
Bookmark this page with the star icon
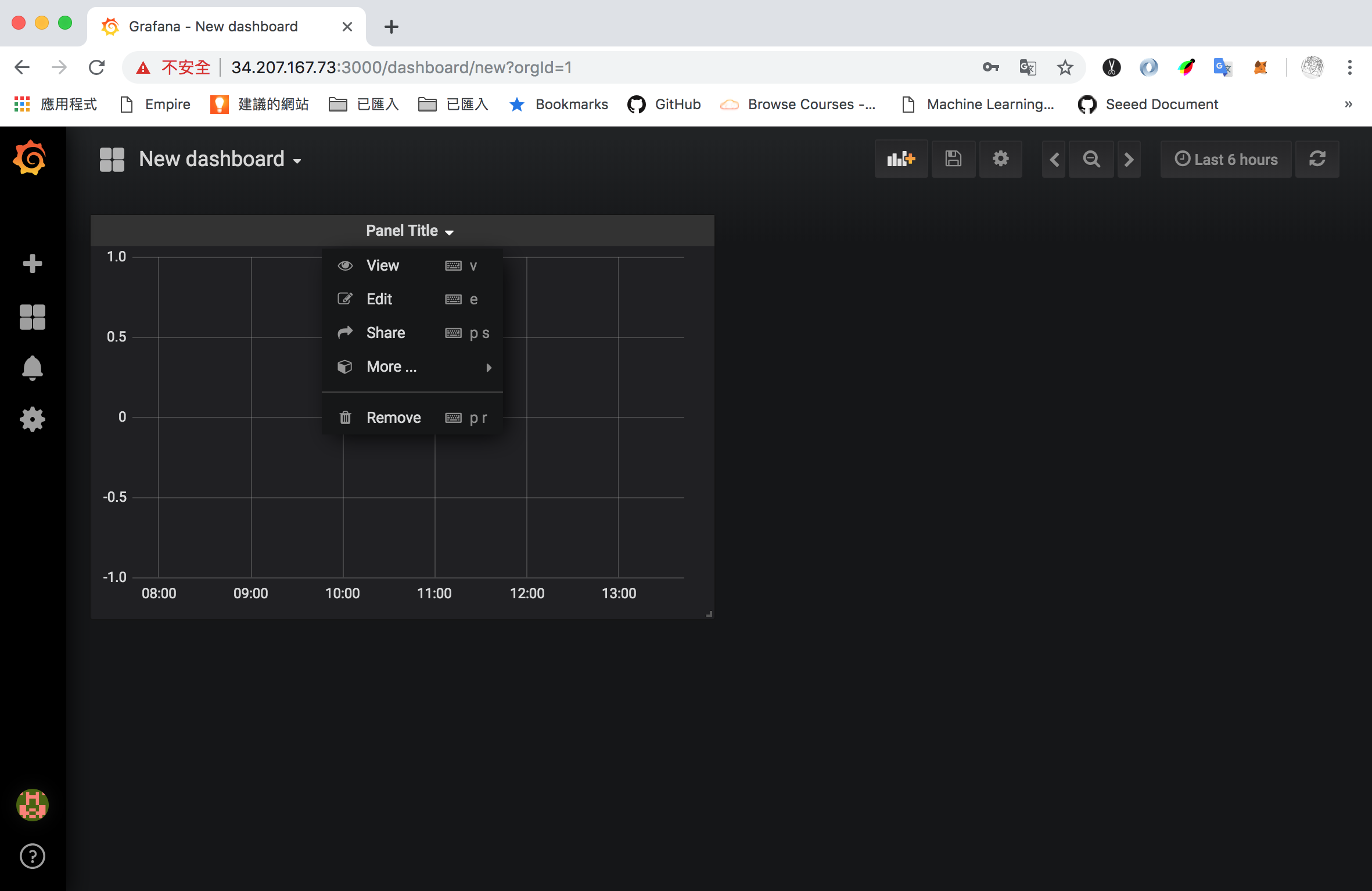point(1065,67)
